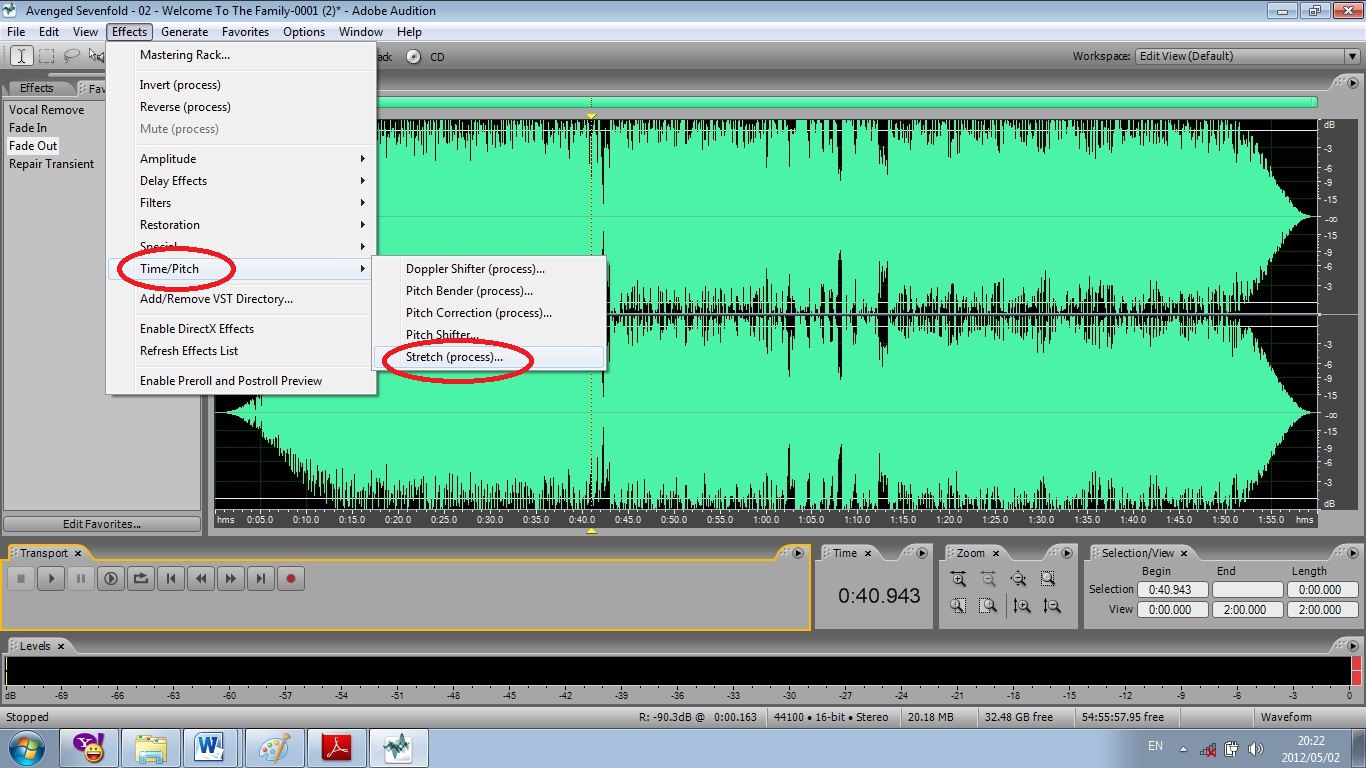Apply Invert (process) effect

[241, 85]
